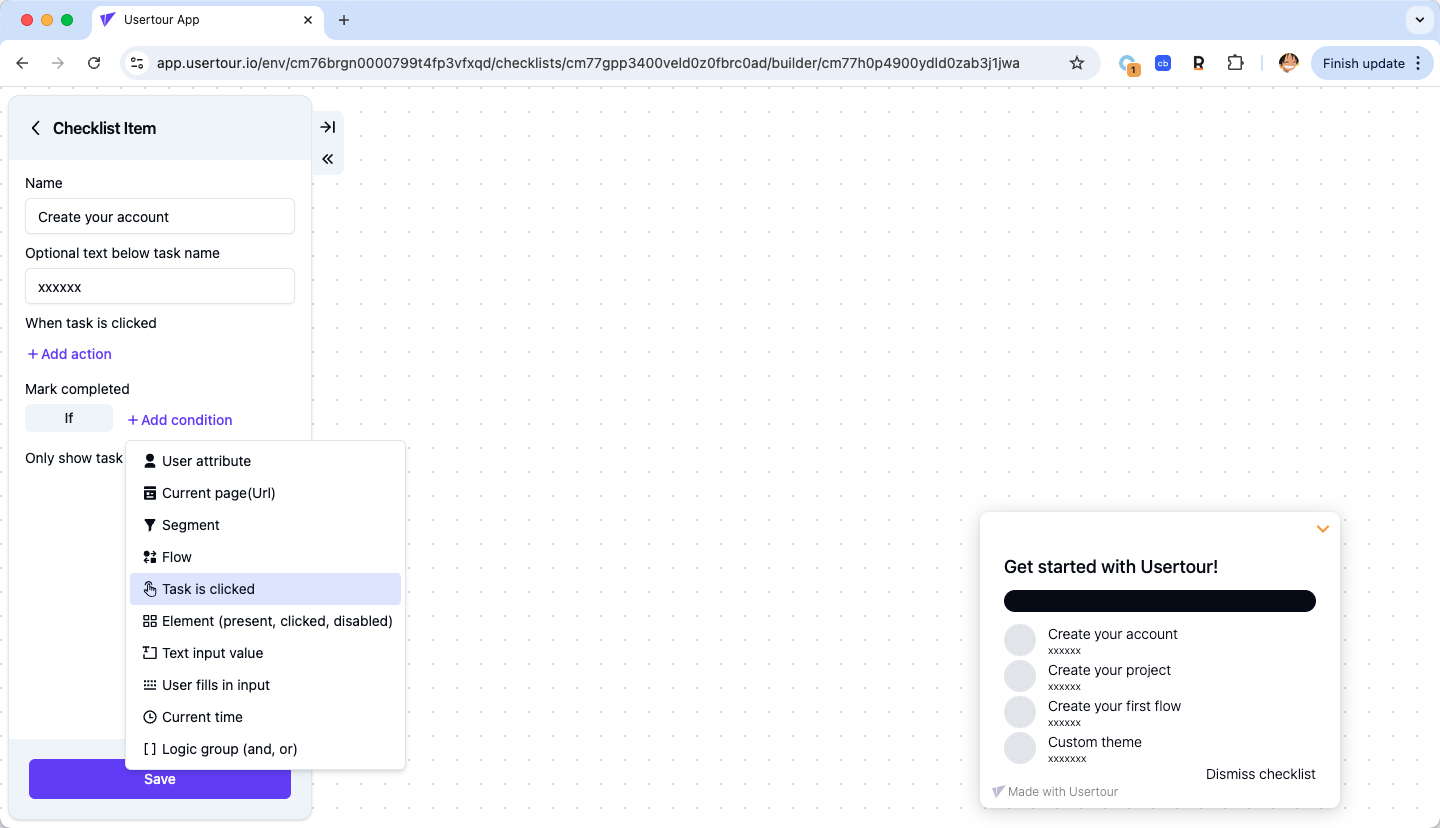The image size is (1440, 828).
Task: Toggle Create your first flow task circle
Action: [1020, 712]
